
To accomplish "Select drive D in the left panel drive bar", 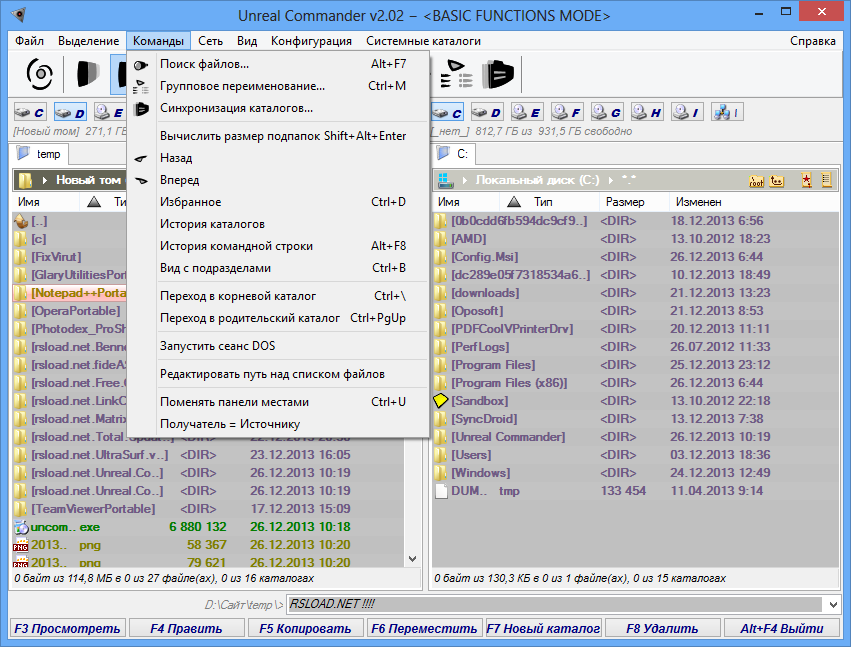I will point(70,112).
